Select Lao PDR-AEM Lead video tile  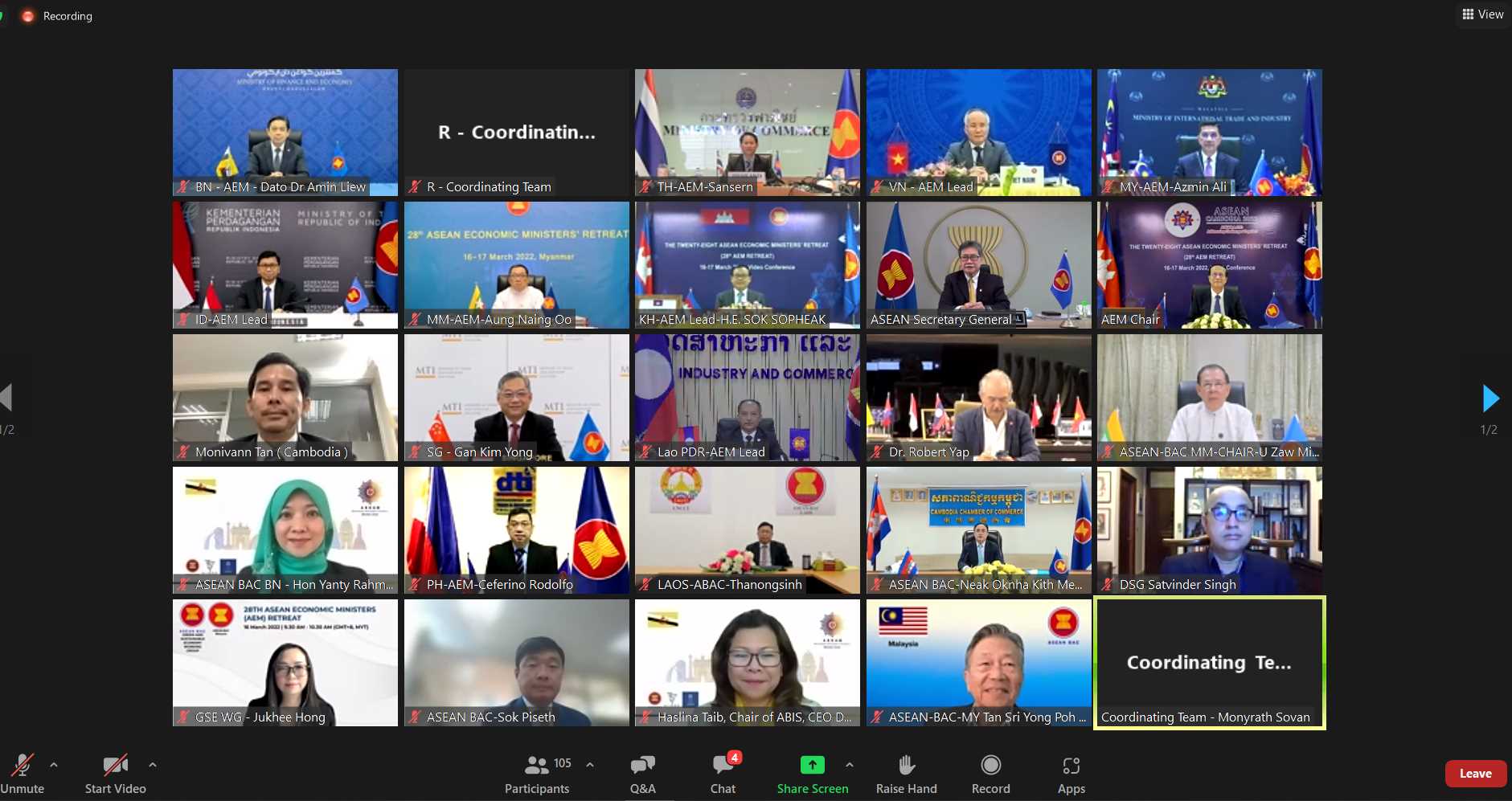pyautogui.click(x=748, y=398)
